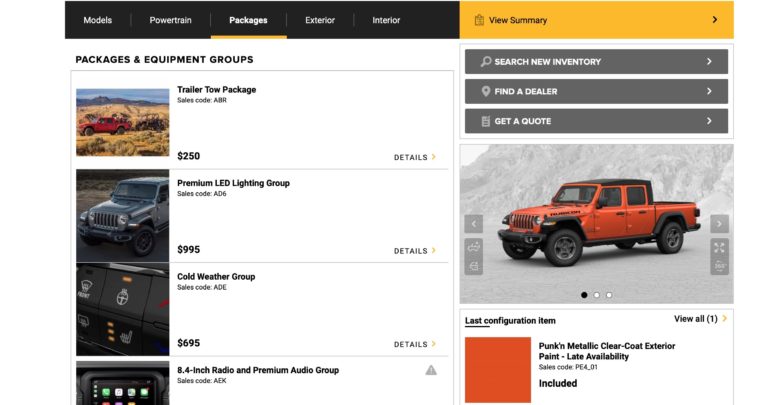Screen dimensions: 780x405
Task: Click Last configuration item heading
Action: coord(510,321)
